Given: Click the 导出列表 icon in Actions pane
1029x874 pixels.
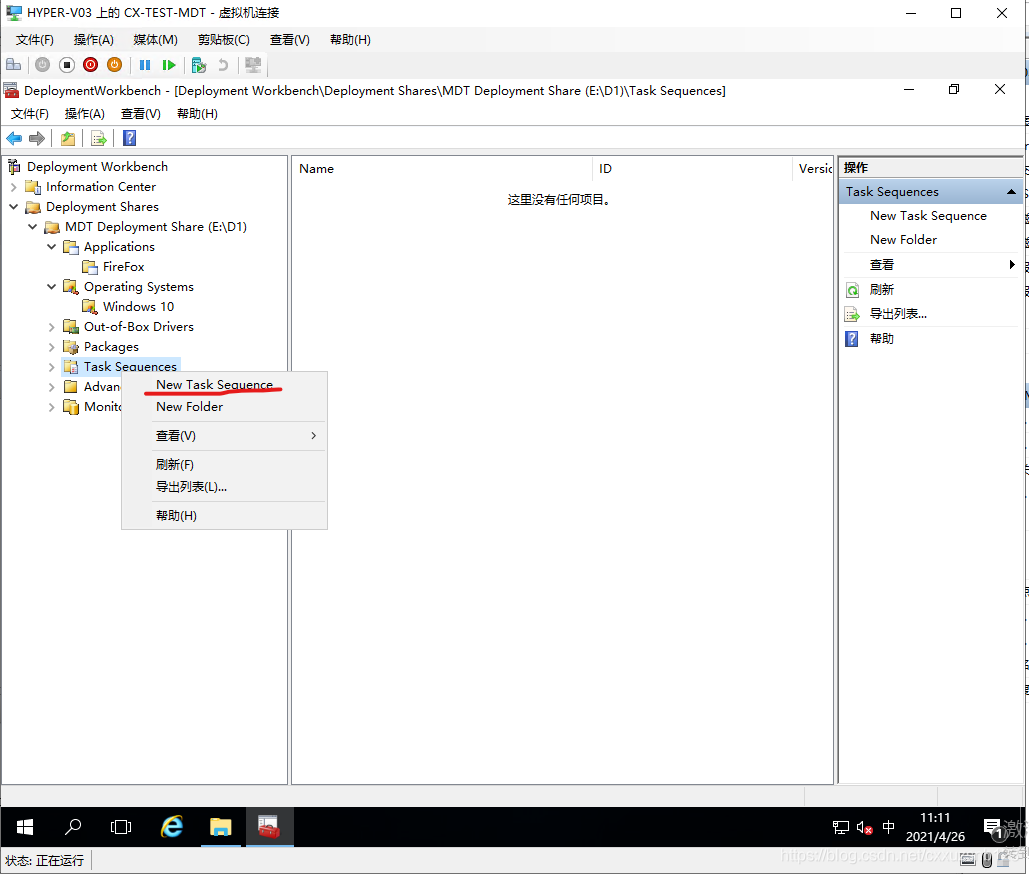Looking at the screenshot, I should (852, 314).
